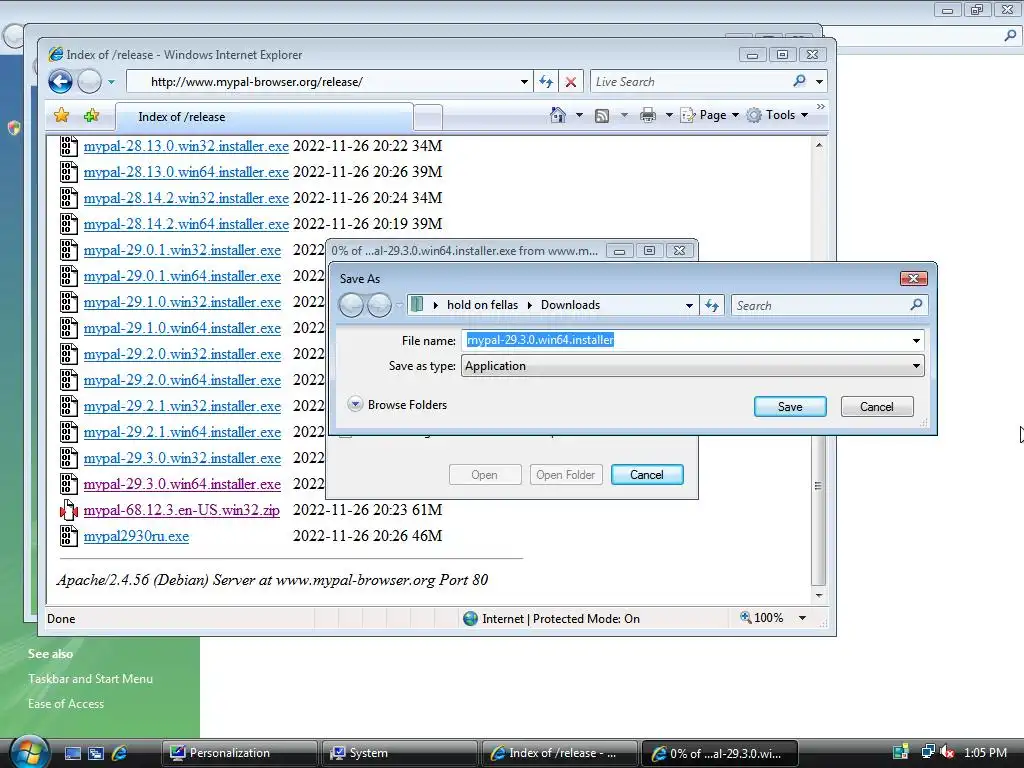Image resolution: width=1024 pixels, height=768 pixels.
Task: Open the mypal2930ru.exe link
Action: [x=136, y=537]
